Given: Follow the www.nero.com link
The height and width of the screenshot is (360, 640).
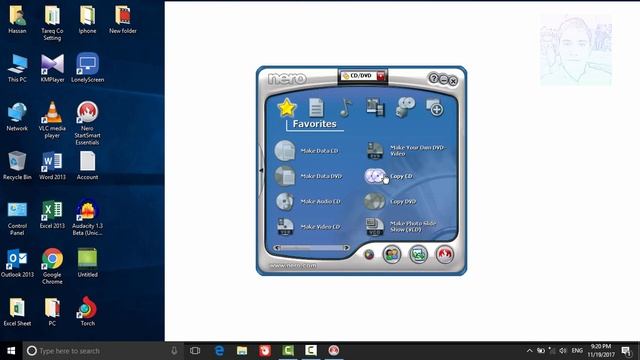Looking at the screenshot, I should (293, 266).
